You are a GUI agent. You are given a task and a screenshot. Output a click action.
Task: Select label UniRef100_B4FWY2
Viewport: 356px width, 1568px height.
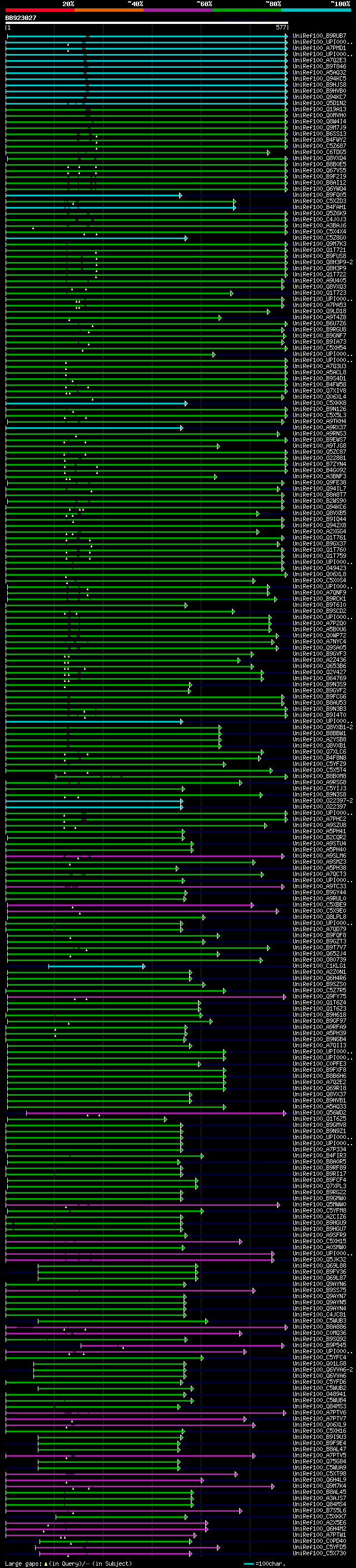pyautogui.click(x=319, y=140)
